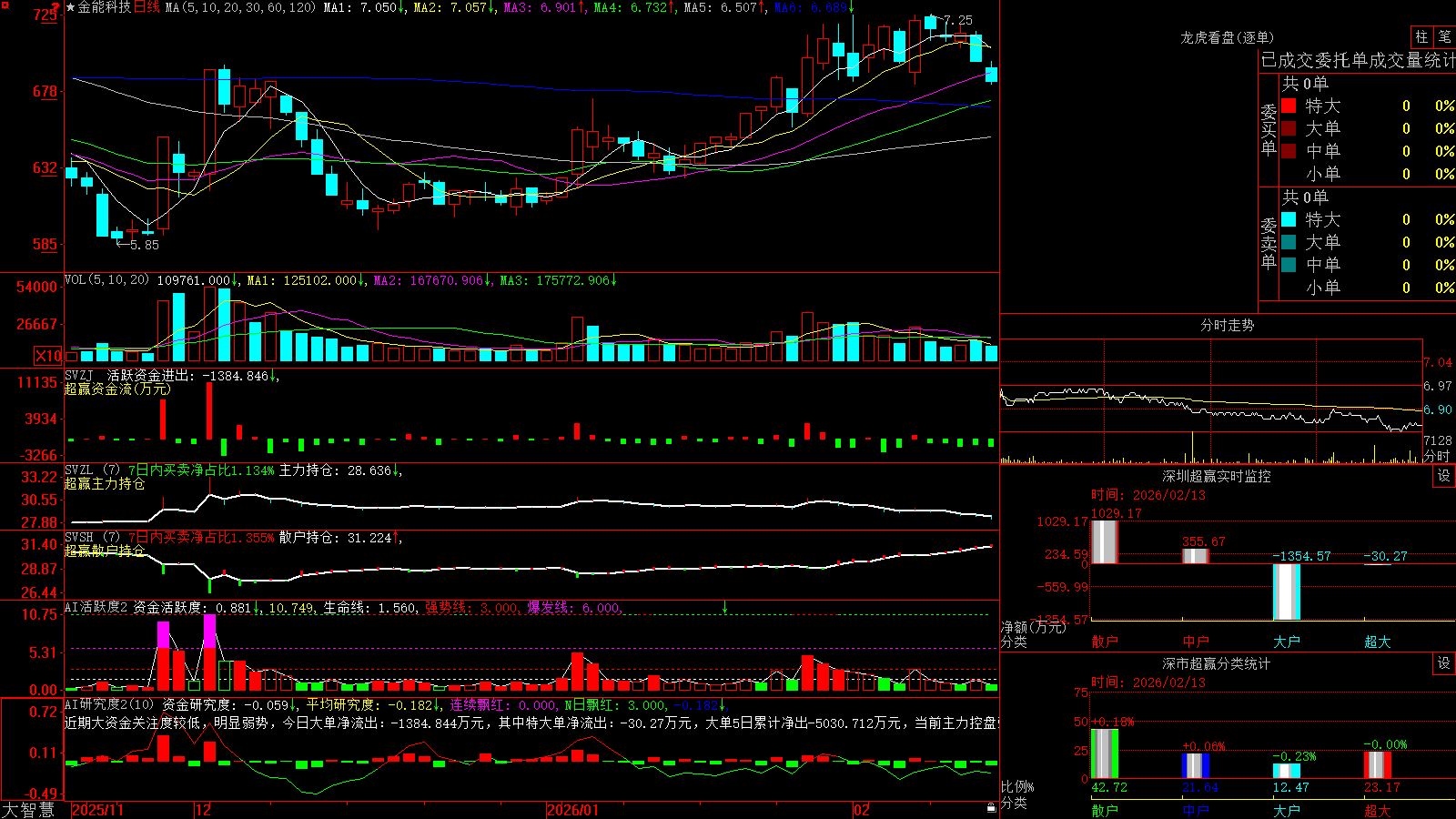Click the star icon before 金能科技
The width and height of the screenshot is (1456, 819).
[71, 7]
